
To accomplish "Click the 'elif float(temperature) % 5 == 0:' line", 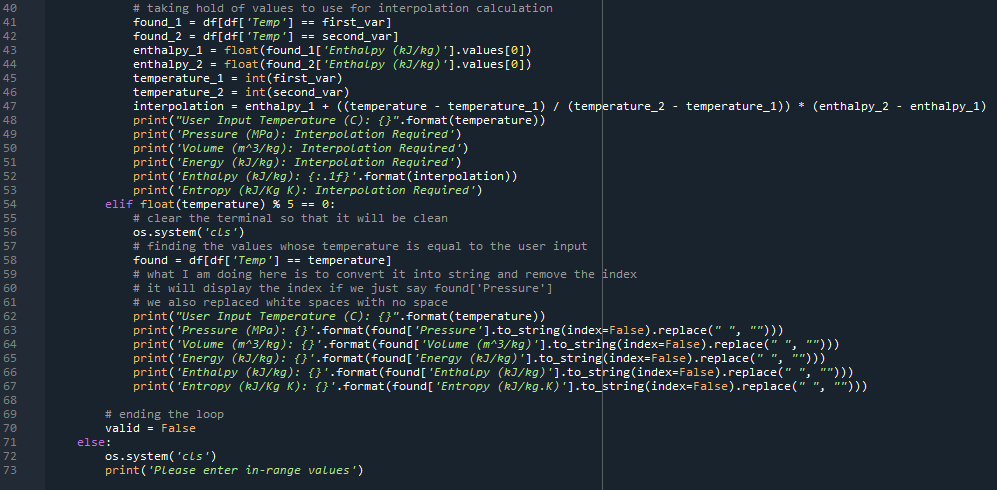I will 220,204.
